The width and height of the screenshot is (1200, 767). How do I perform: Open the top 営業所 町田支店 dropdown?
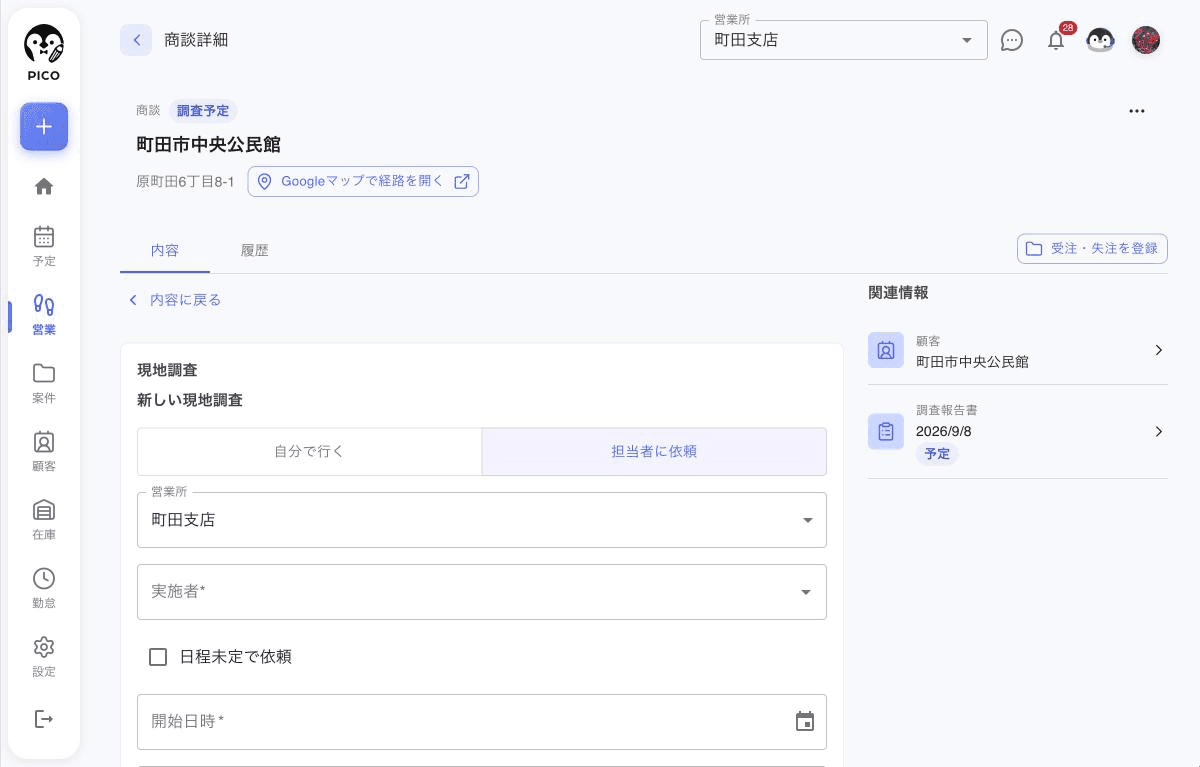[844, 40]
